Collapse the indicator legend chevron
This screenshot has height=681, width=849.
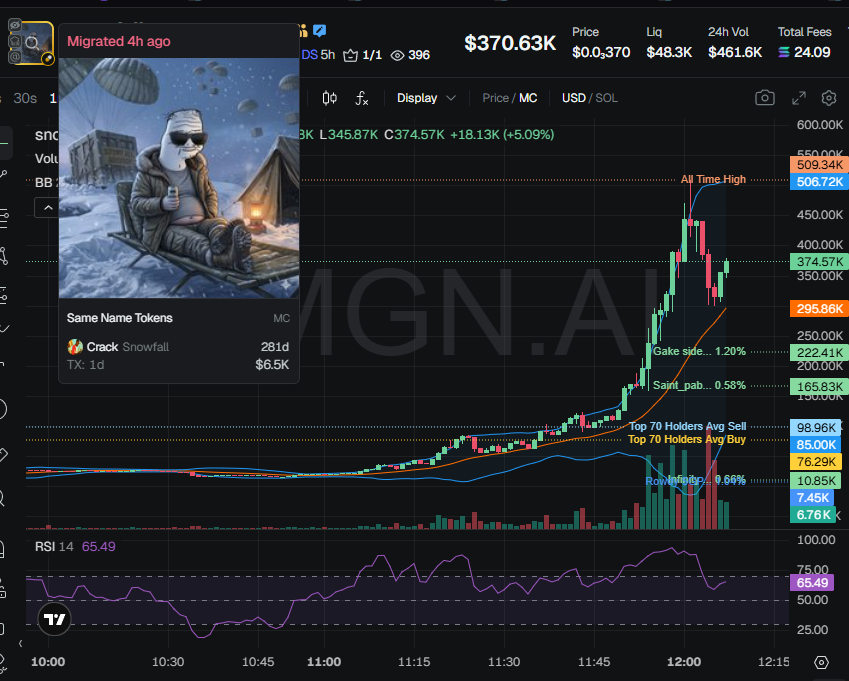coord(48,208)
